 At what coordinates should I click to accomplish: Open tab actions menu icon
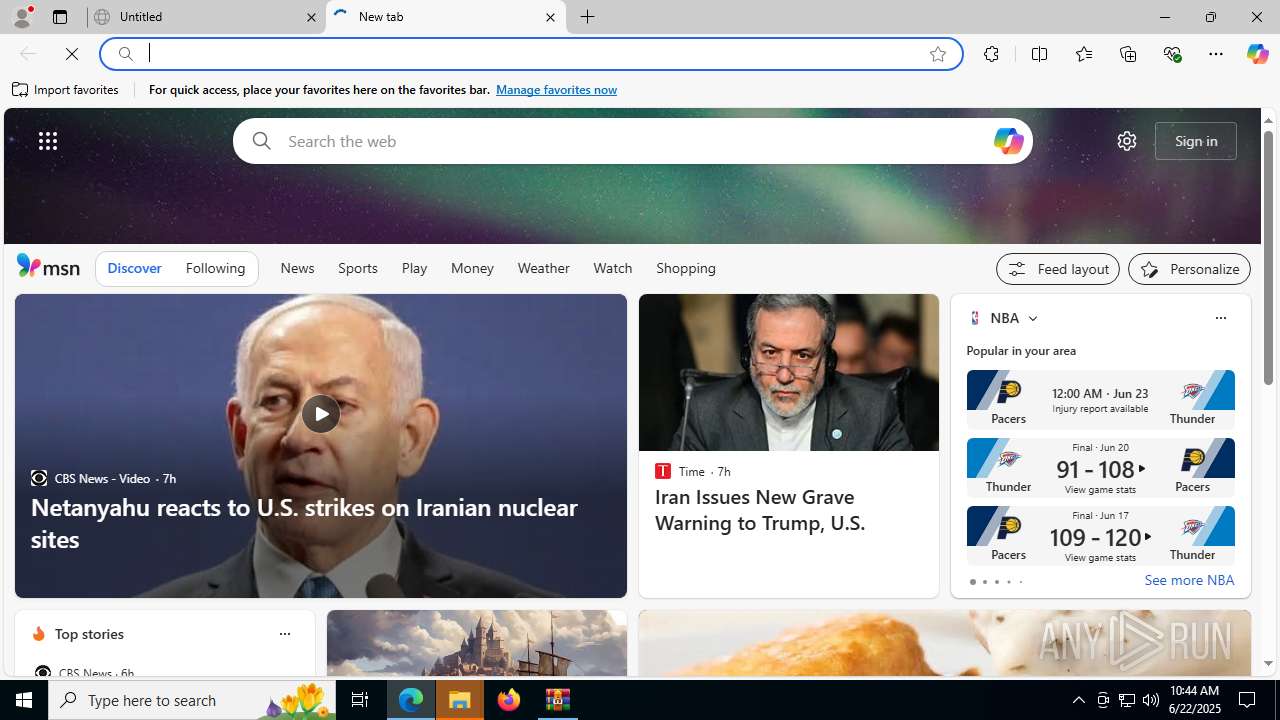(60, 17)
